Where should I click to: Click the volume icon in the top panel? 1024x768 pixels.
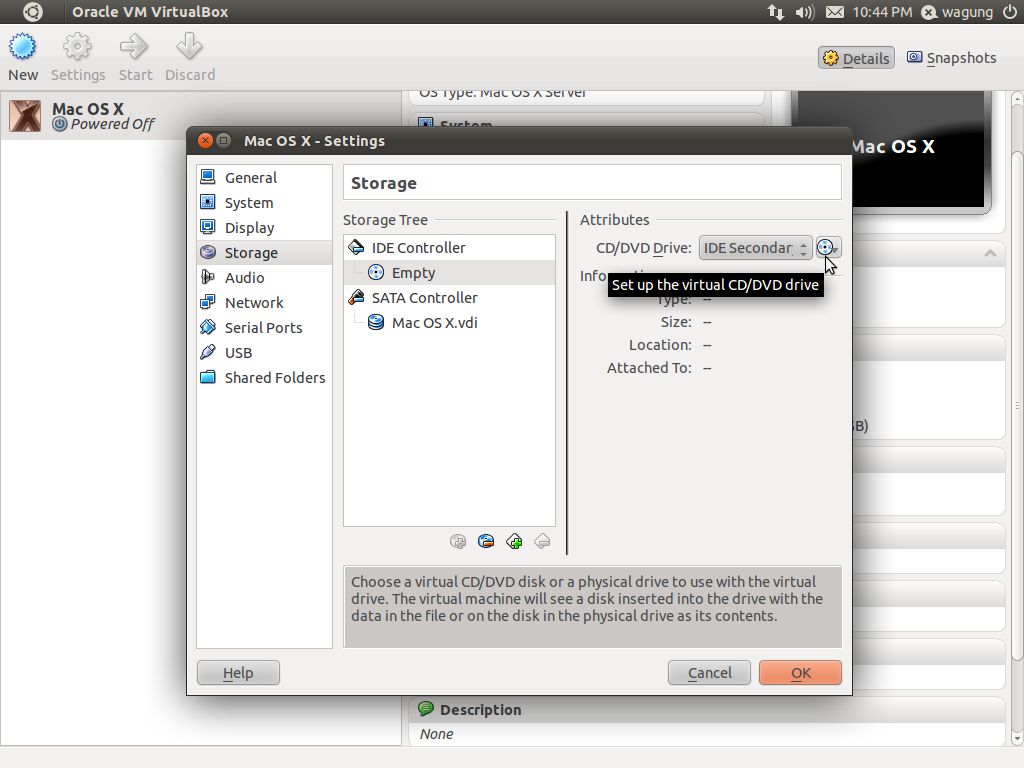click(x=804, y=12)
